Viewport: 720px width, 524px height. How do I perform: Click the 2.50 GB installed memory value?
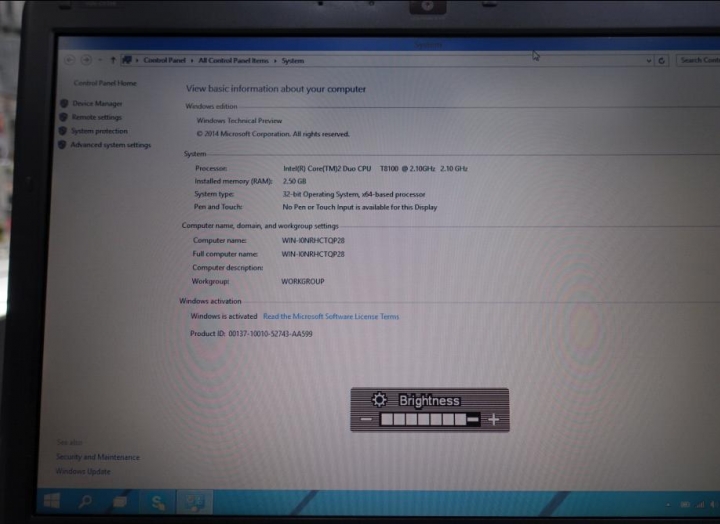pyautogui.click(x=294, y=181)
